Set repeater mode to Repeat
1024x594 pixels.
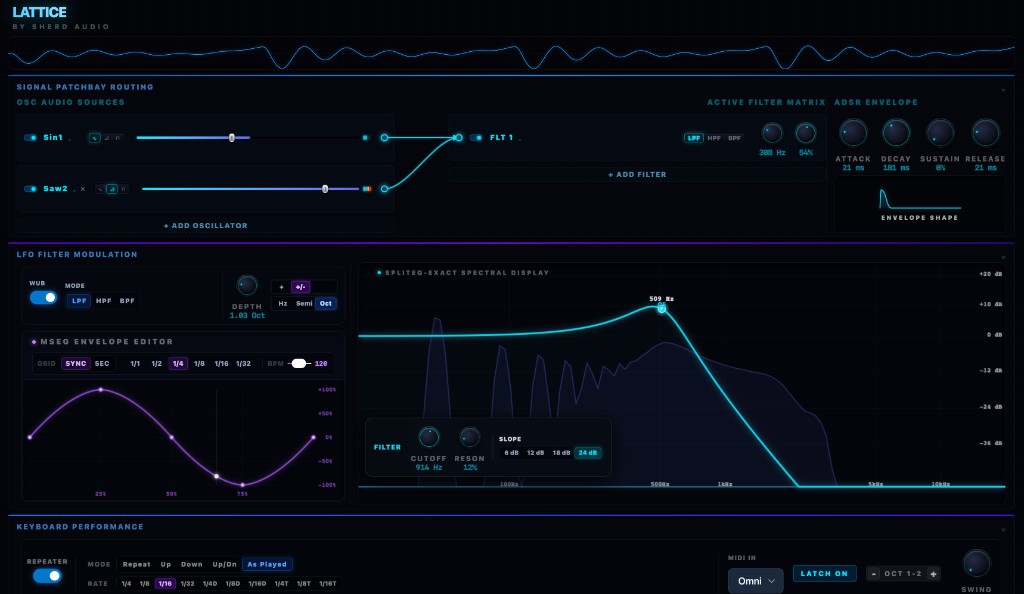(x=136, y=565)
